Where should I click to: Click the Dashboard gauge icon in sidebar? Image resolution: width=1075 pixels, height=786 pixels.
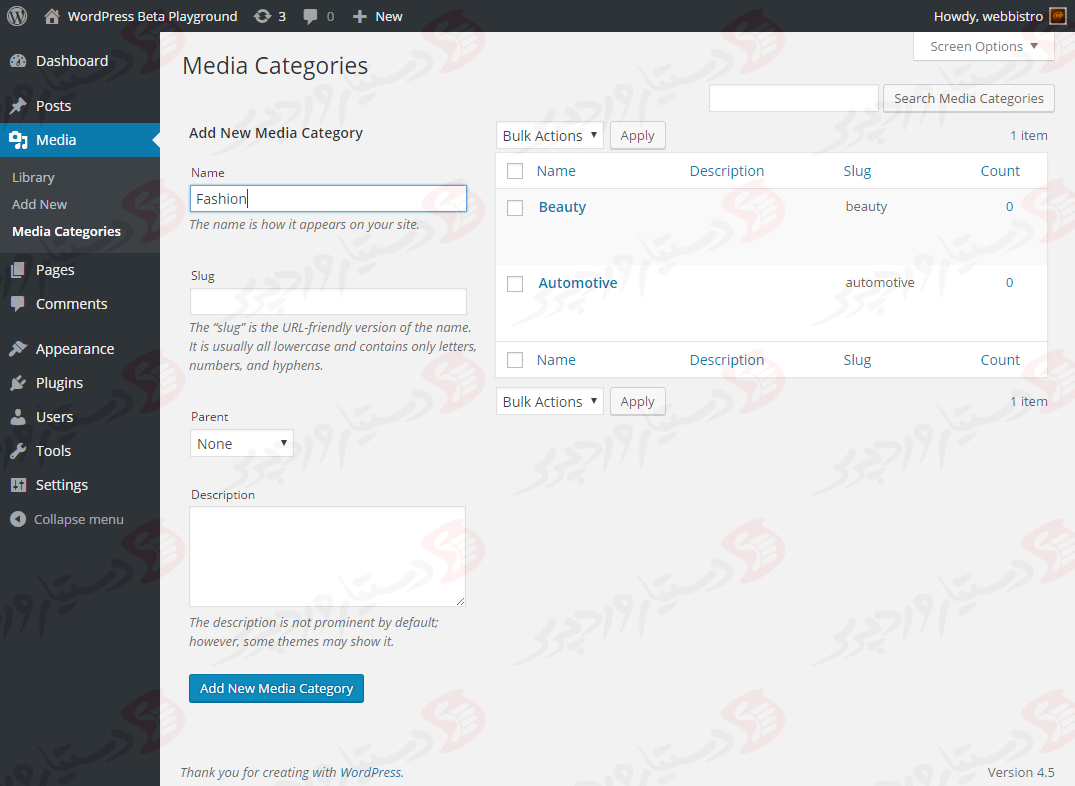pyautogui.click(x=18, y=61)
